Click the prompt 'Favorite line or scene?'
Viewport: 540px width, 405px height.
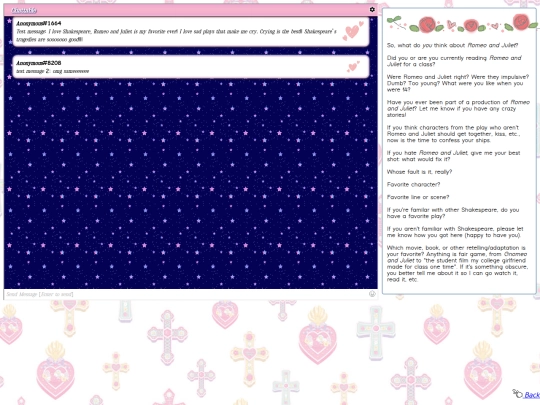pyautogui.click(x=418, y=197)
